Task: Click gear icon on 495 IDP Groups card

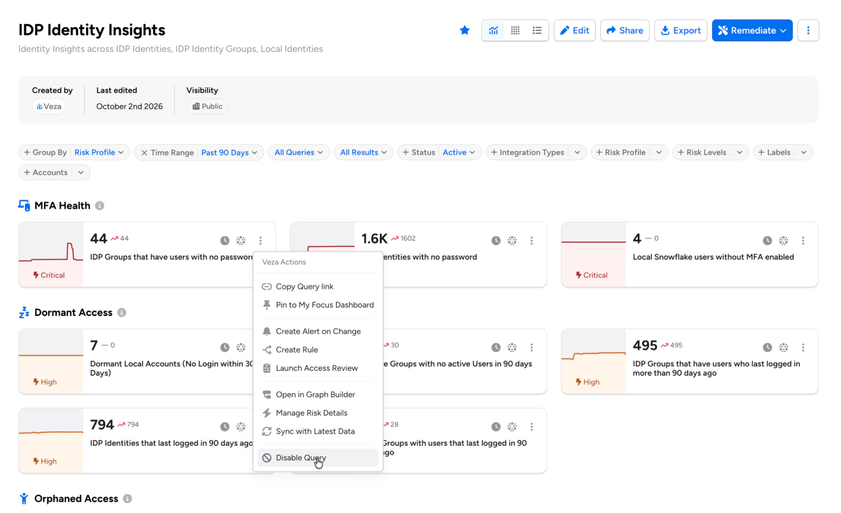Action: click(784, 347)
